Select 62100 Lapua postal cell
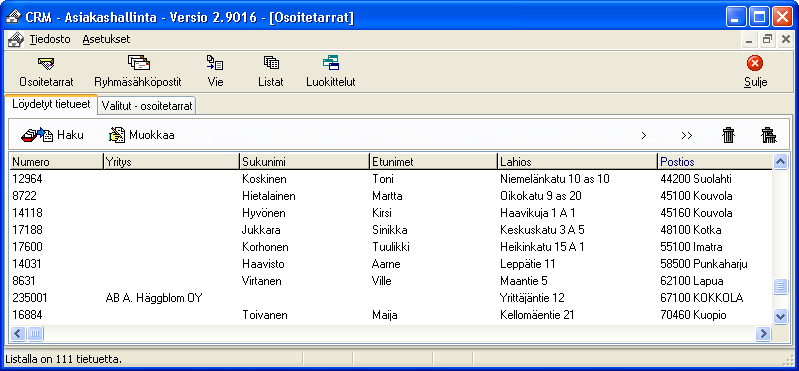799x371 pixels. click(691, 281)
